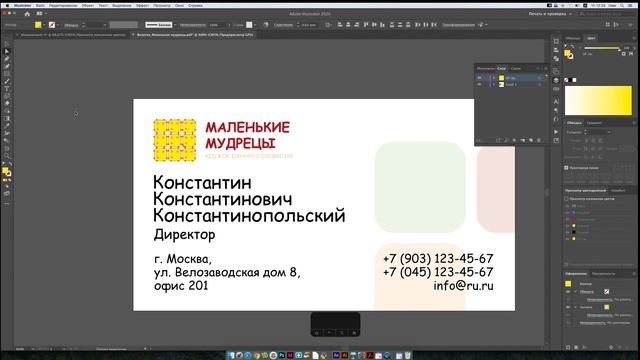Image resolution: width=640 pixels, height=360 pixels.
Task: Click horizontal align left icon in control bar
Action: tap(340, 25)
